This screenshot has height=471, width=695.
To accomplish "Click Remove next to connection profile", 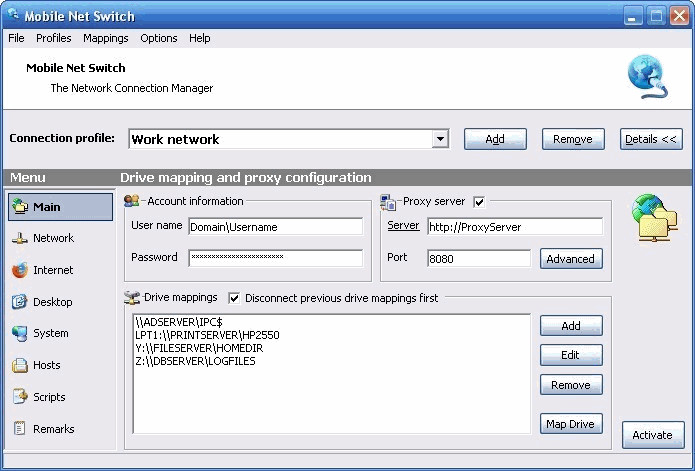I will 573,139.
